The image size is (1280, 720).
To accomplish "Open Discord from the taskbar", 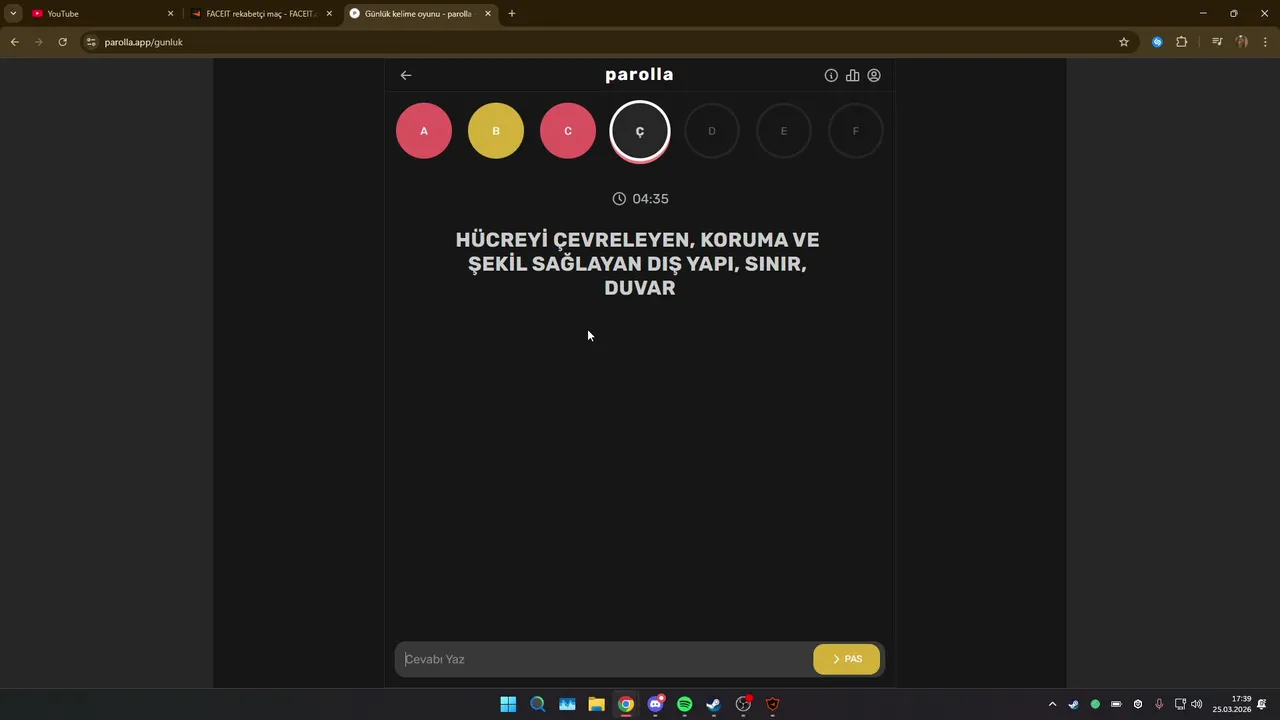I will 656,704.
